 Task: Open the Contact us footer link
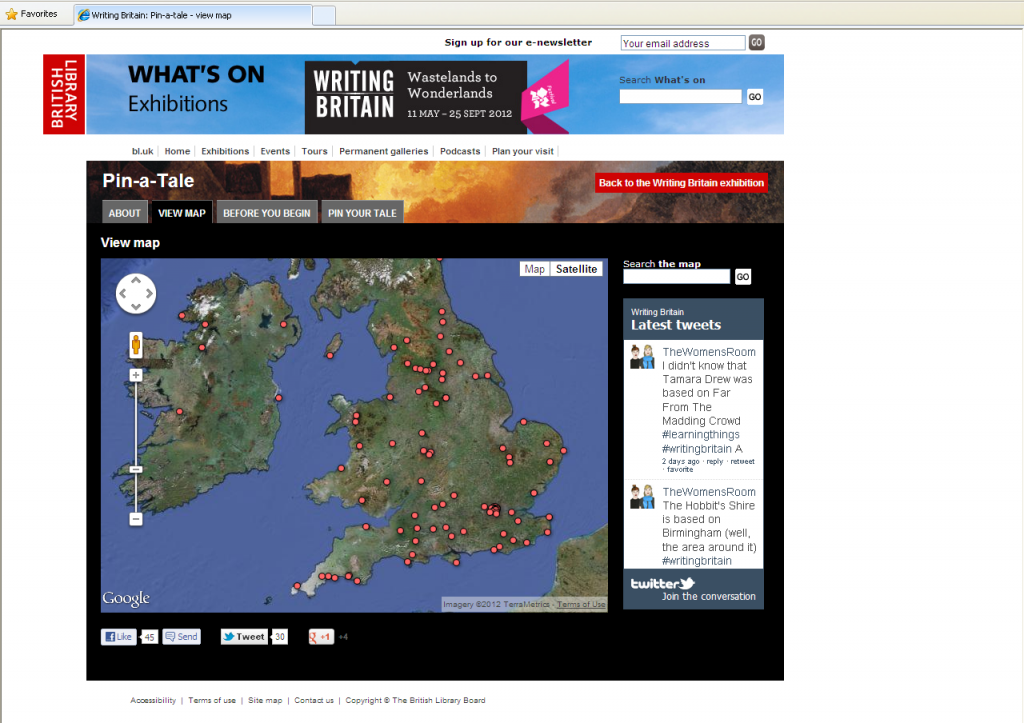point(313,700)
